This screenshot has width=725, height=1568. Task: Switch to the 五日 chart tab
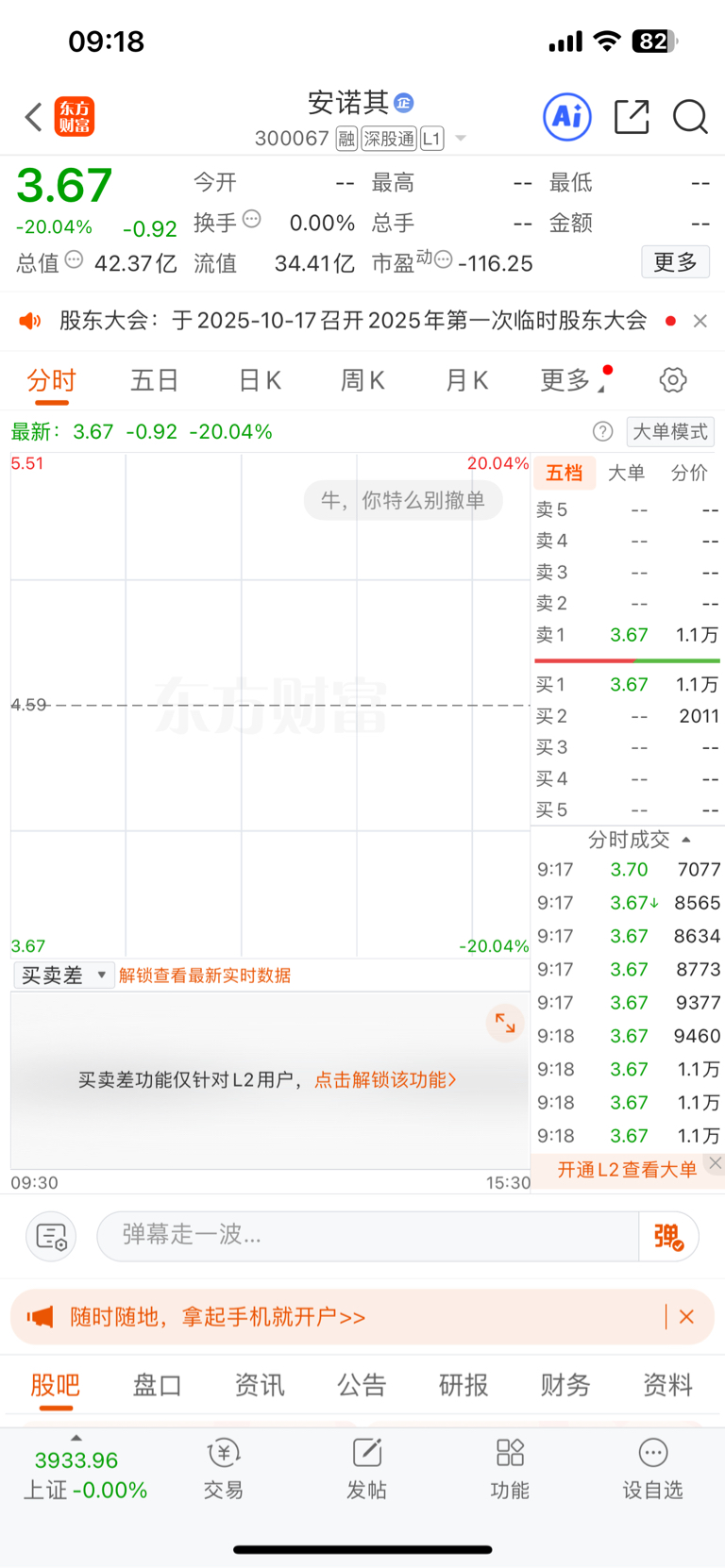pyautogui.click(x=155, y=380)
